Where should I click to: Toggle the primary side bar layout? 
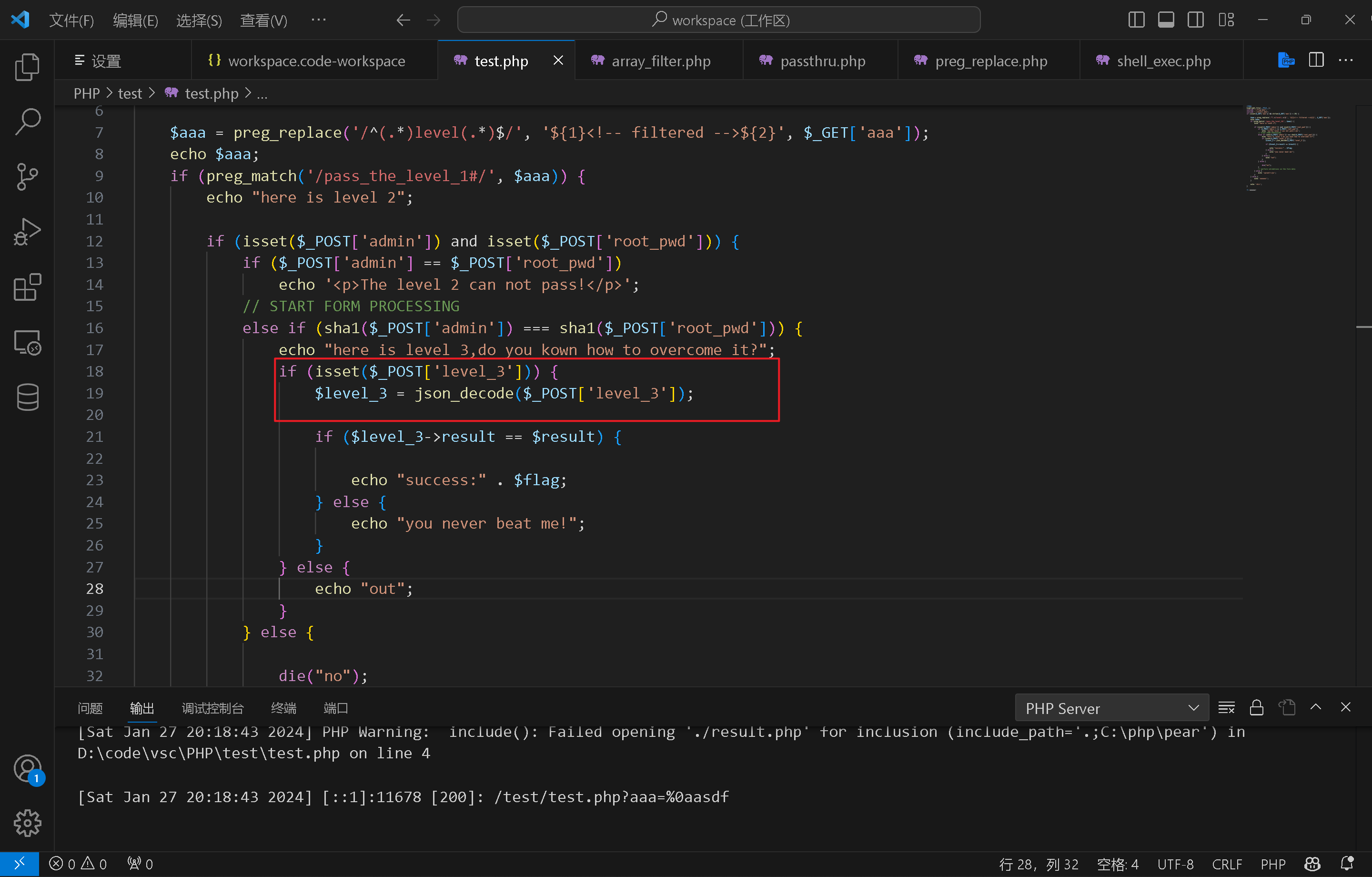click(x=1136, y=20)
